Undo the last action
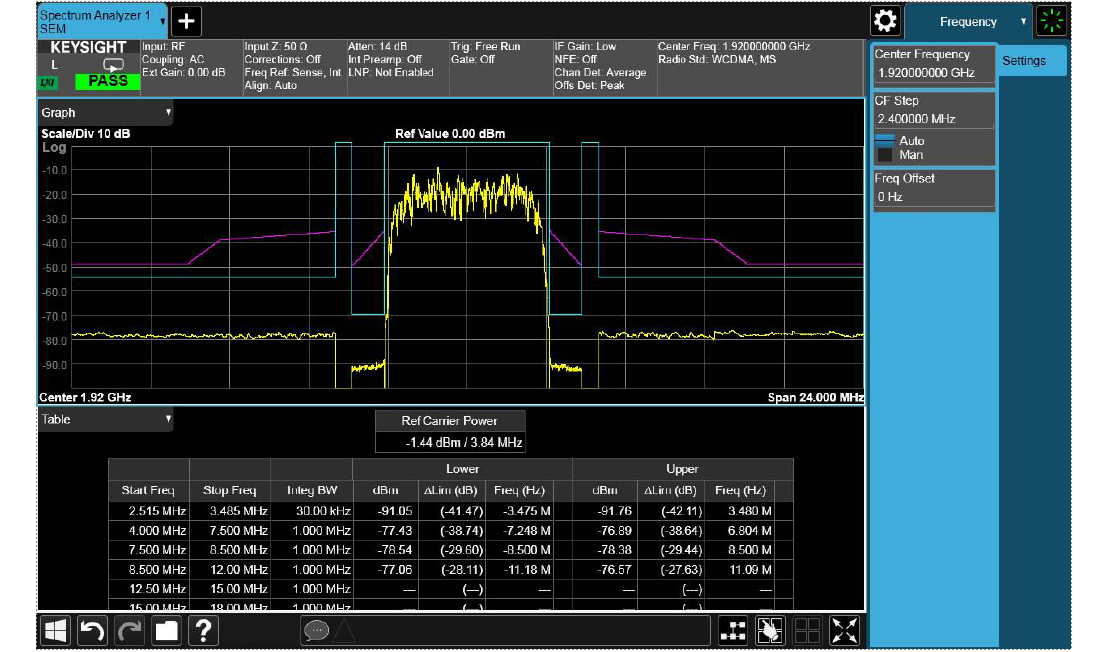This screenshot has height=652, width=1106. [93, 630]
